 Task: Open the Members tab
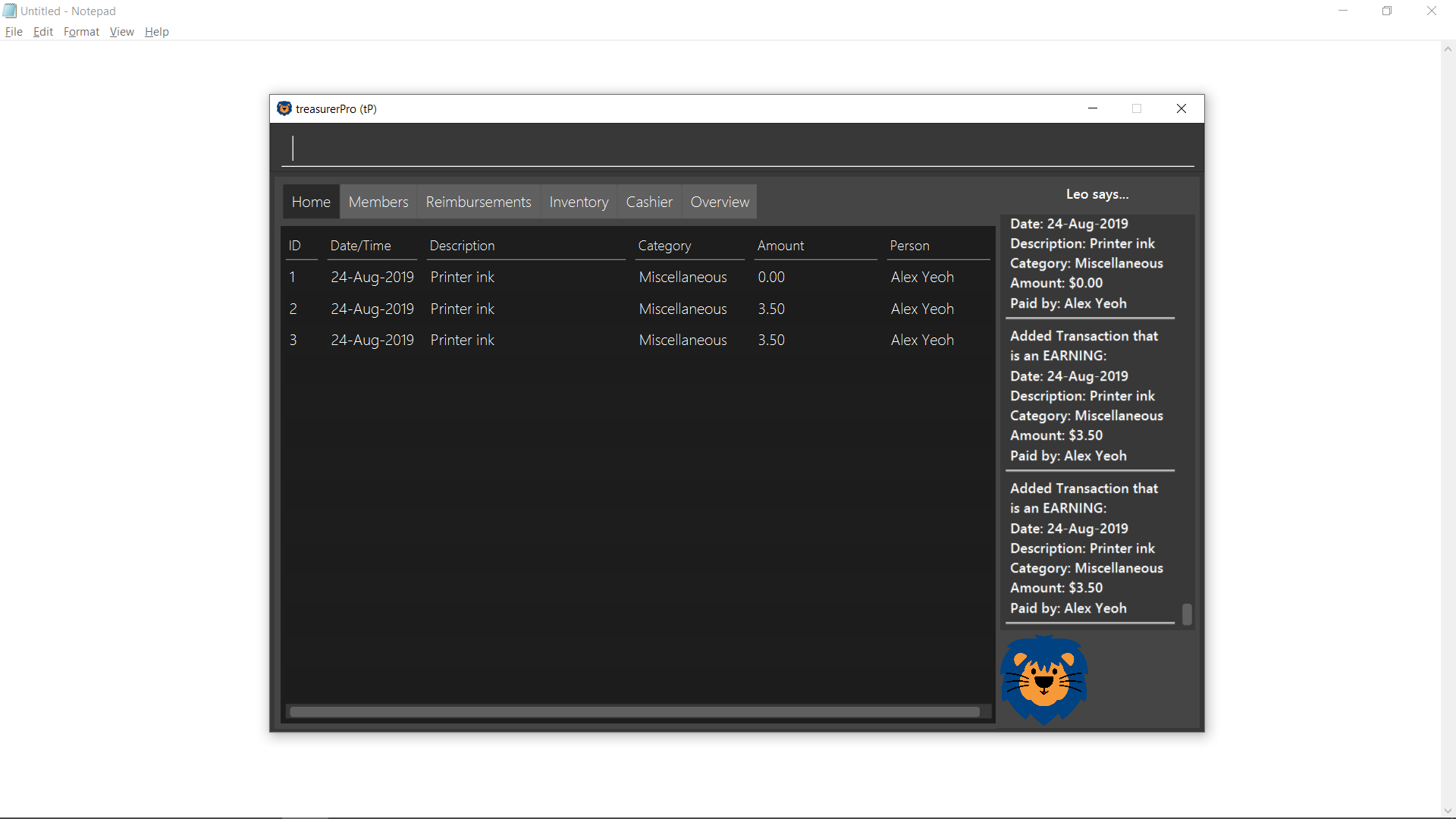tap(378, 202)
